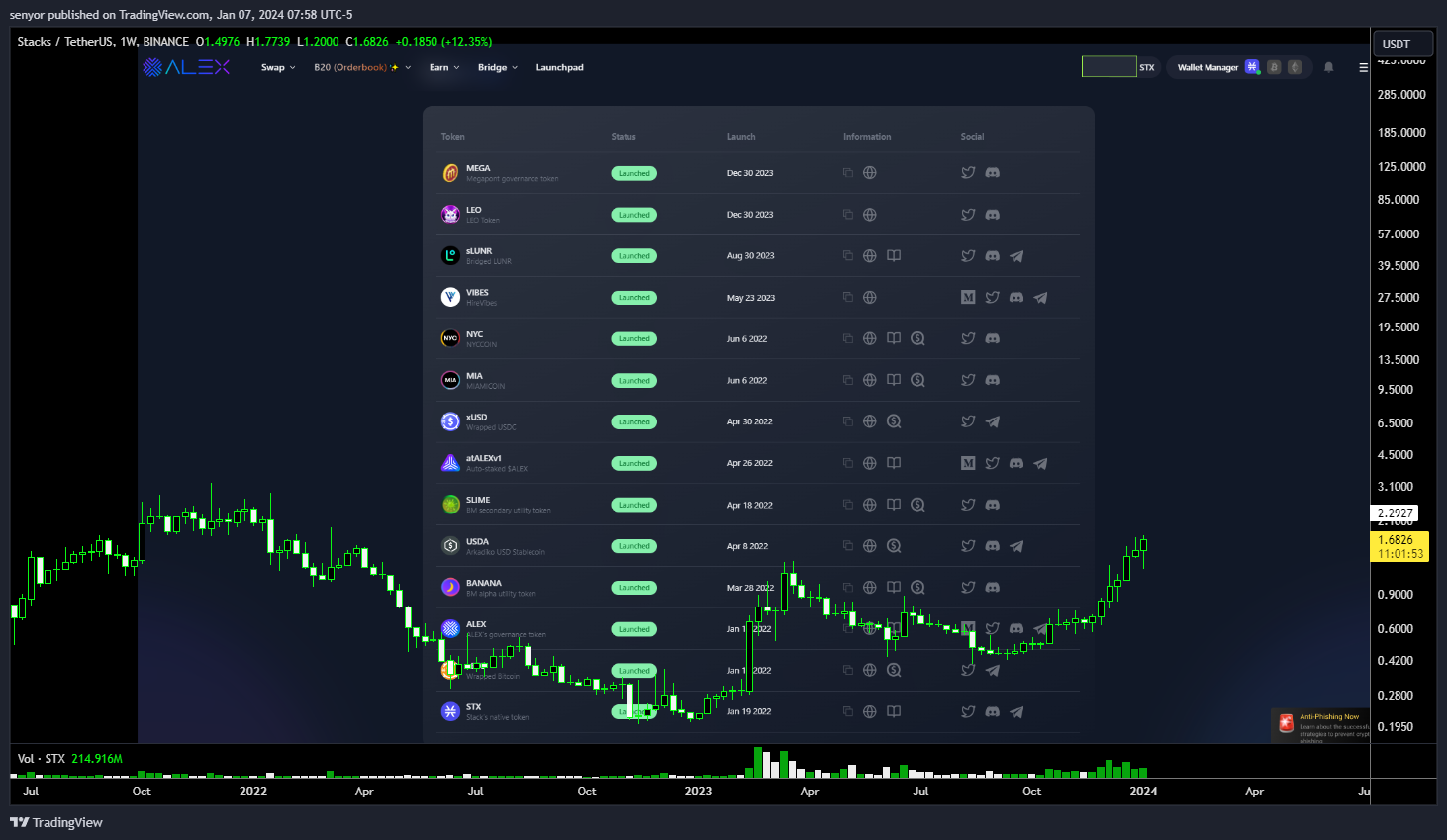The height and width of the screenshot is (840, 1447).
Task: Click the Launched badge for NYC
Action: pos(633,338)
